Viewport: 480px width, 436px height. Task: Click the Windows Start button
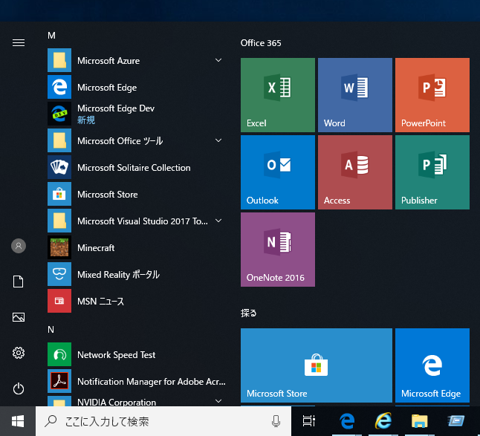click(x=18, y=421)
